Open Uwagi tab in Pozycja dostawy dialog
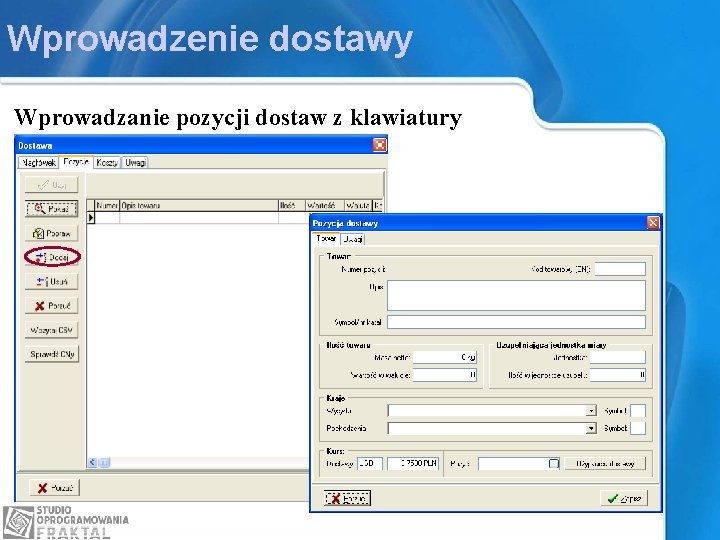This screenshot has width=720, height=540. [353, 239]
